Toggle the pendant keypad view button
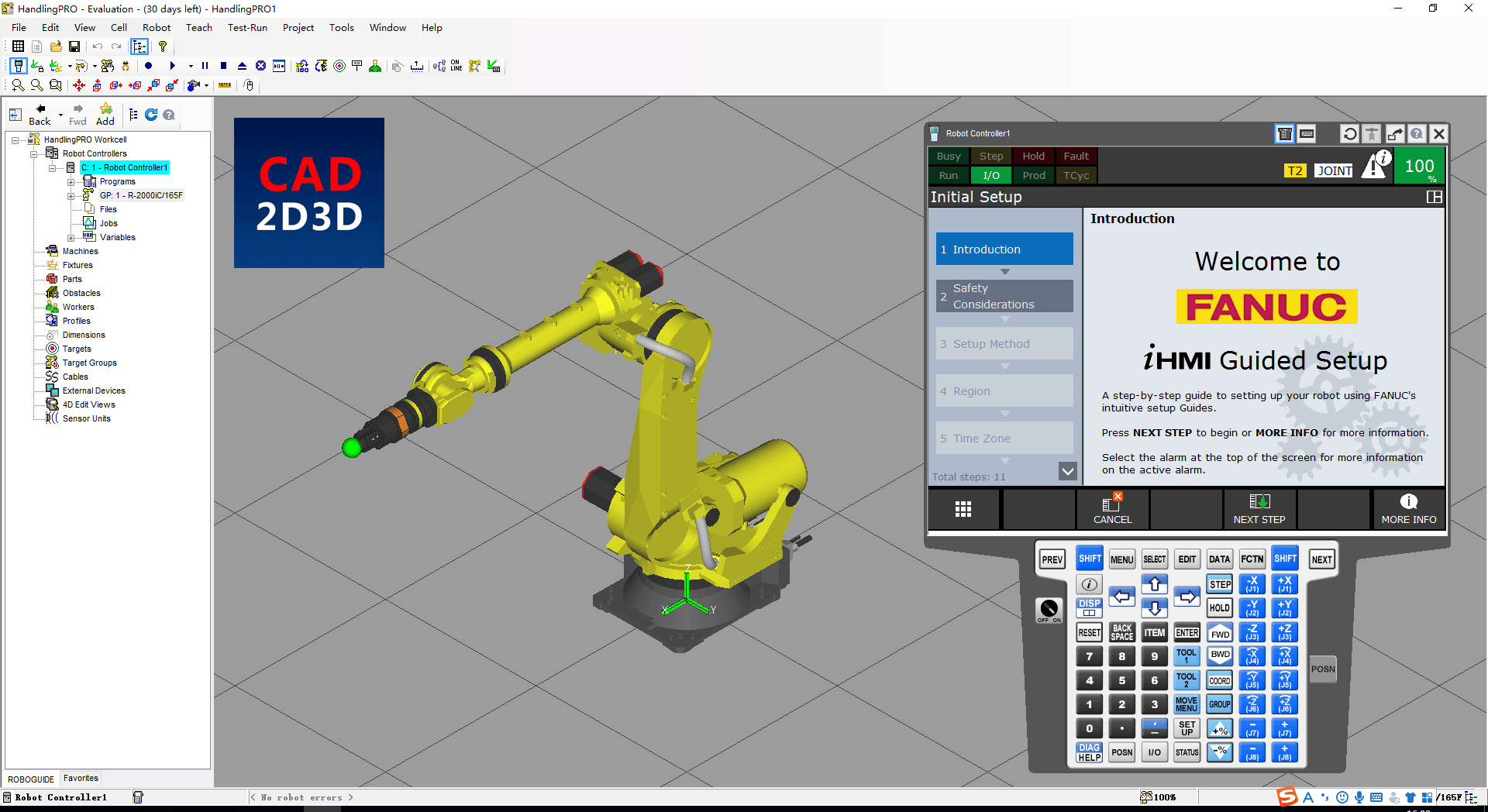Screen dimensions: 1488x812 (x=1284, y=133)
